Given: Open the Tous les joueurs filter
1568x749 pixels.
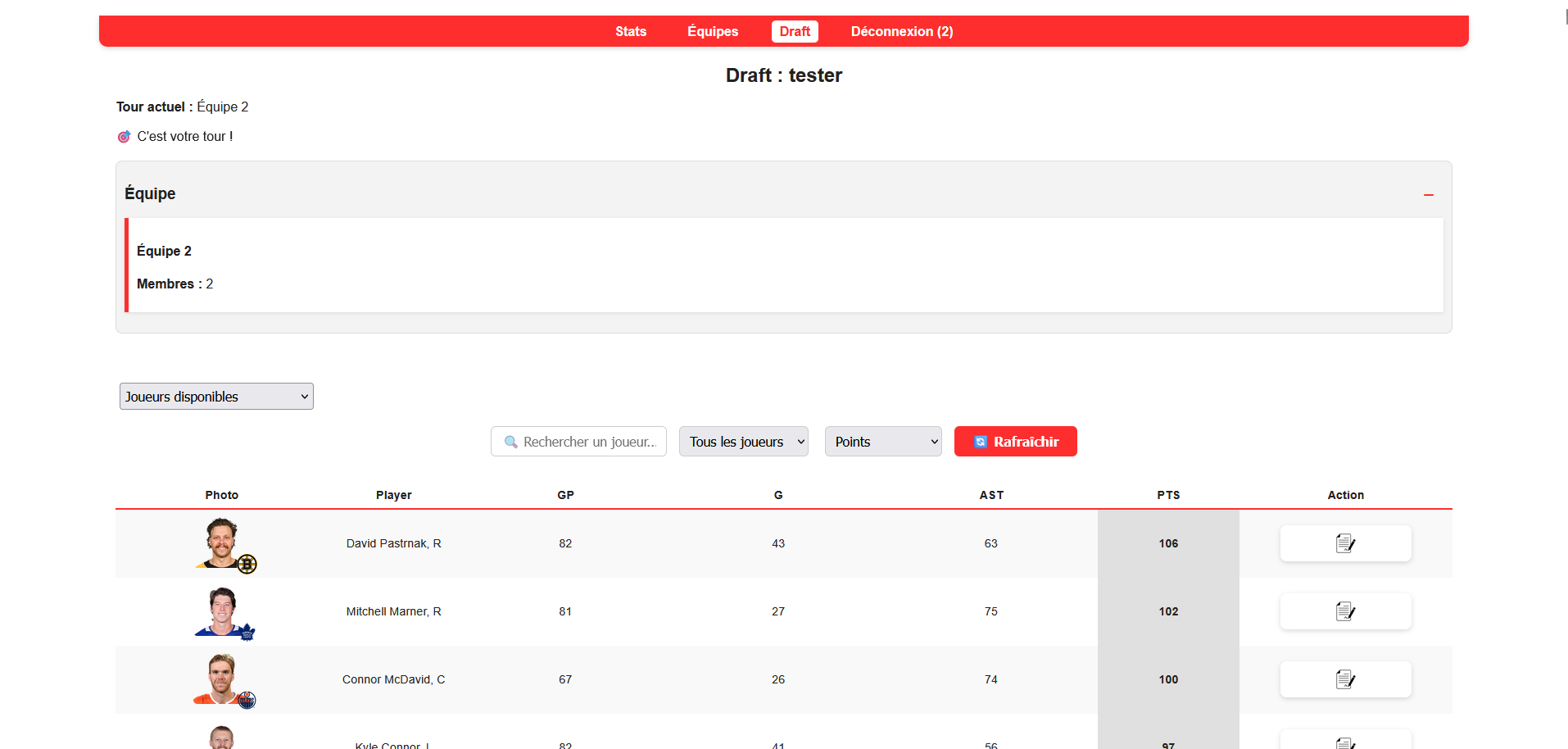Looking at the screenshot, I should tap(743, 442).
